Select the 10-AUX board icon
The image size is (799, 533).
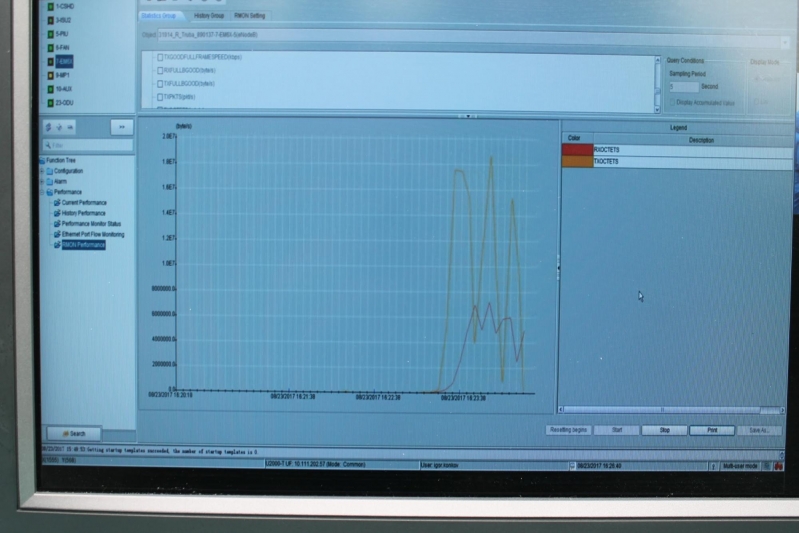tap(50, 89)
